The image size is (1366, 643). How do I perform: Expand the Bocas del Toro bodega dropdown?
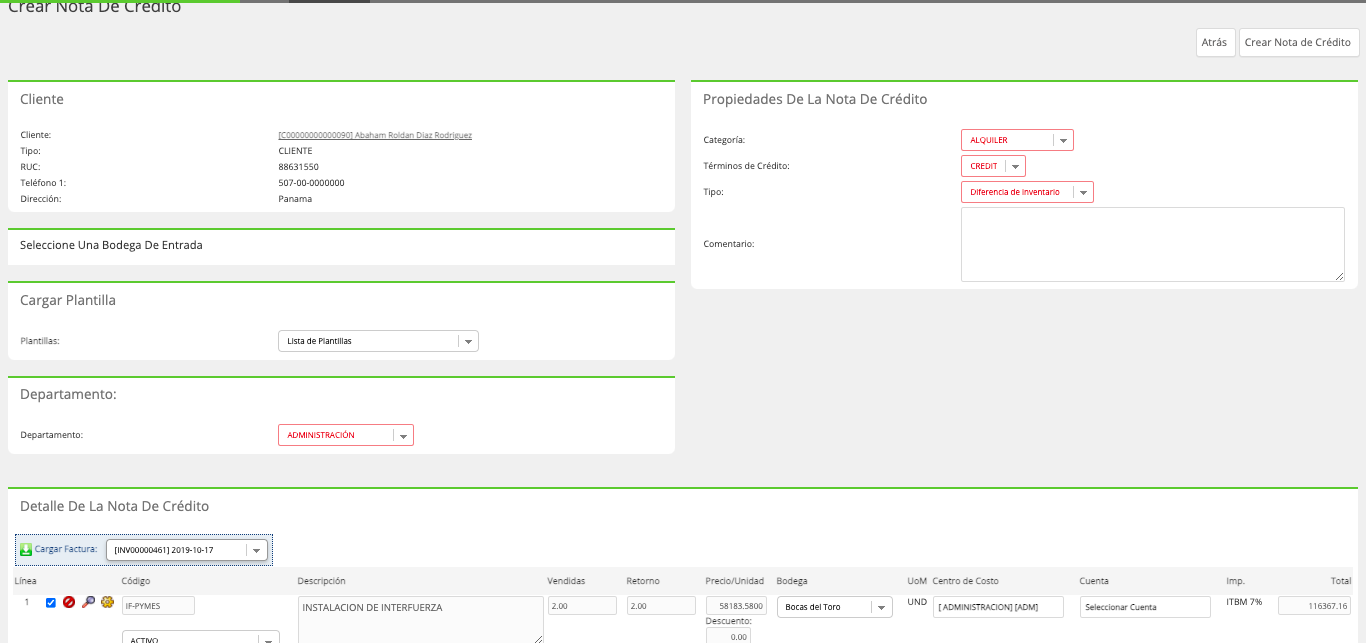[835, 607]
